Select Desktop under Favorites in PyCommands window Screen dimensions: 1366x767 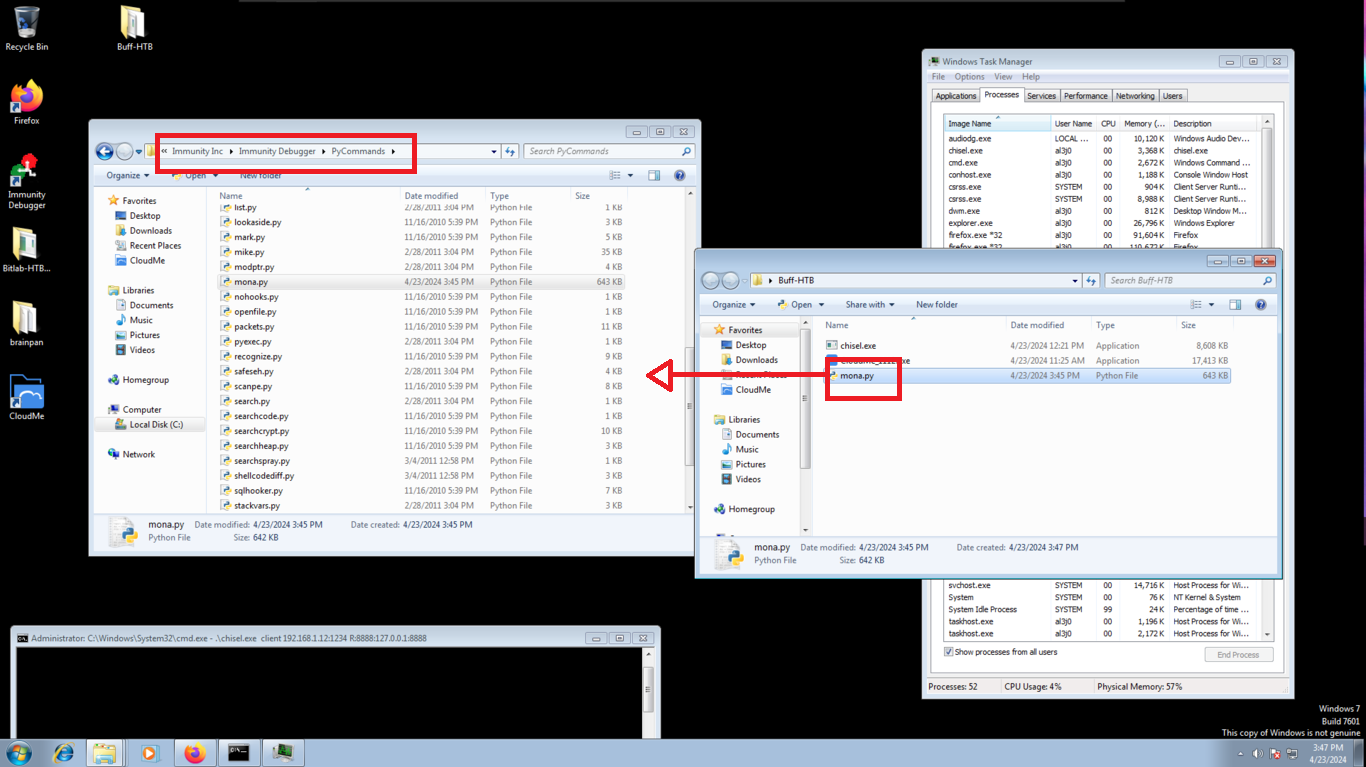pos(144,216)
